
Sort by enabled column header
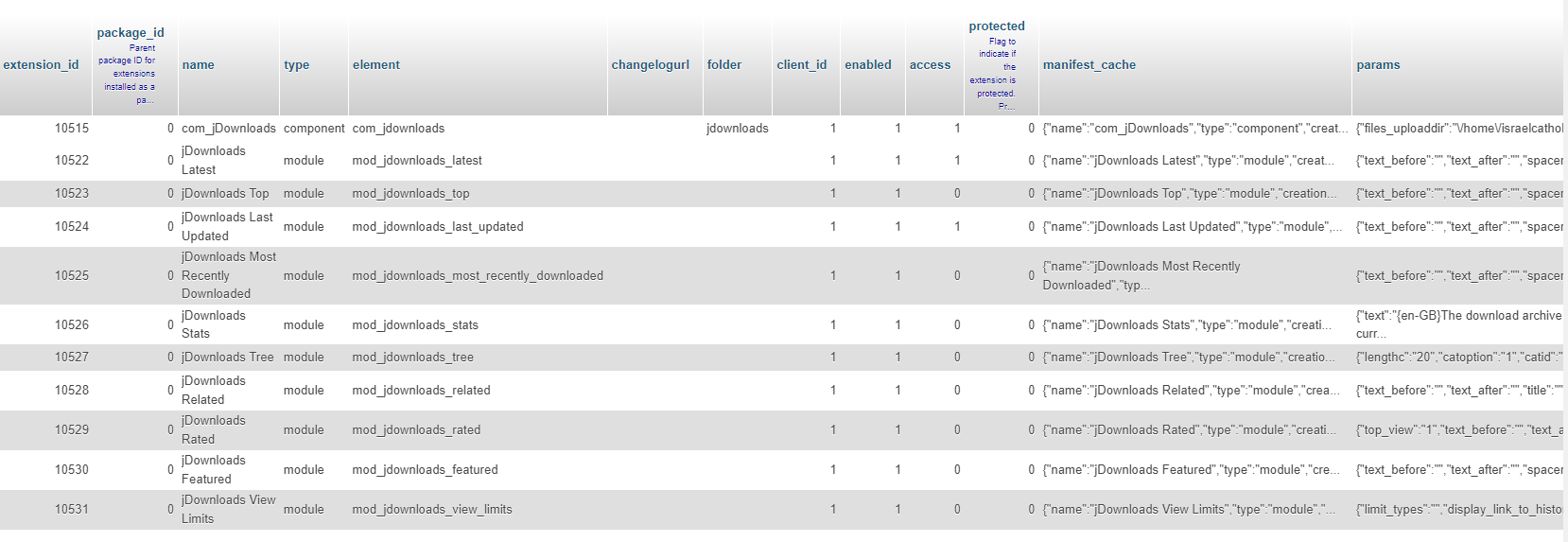868,64
